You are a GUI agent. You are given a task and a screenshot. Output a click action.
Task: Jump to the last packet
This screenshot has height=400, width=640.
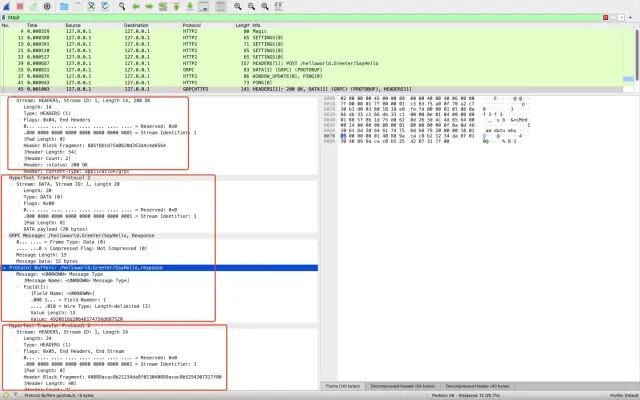click(x=190, y=6)
